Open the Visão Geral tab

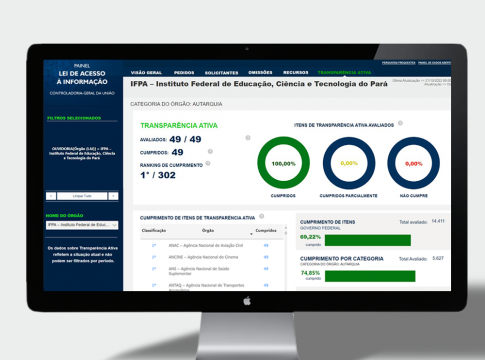[146, 73]
